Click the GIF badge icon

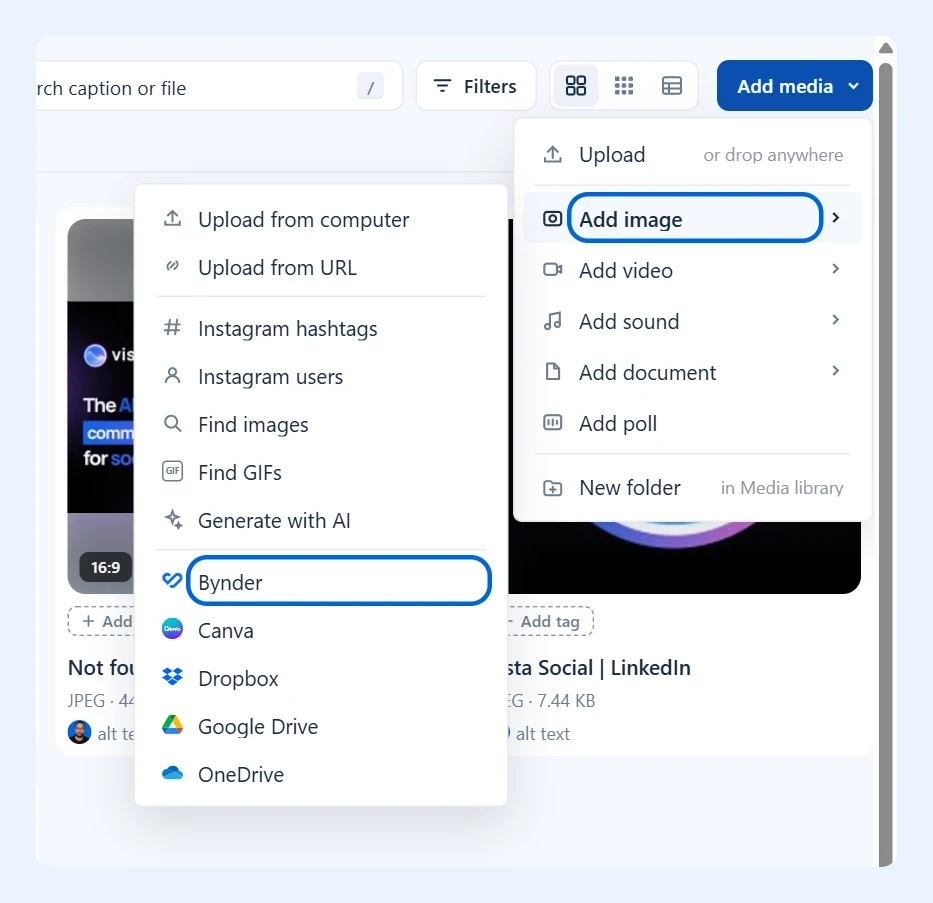coord(173,471)
